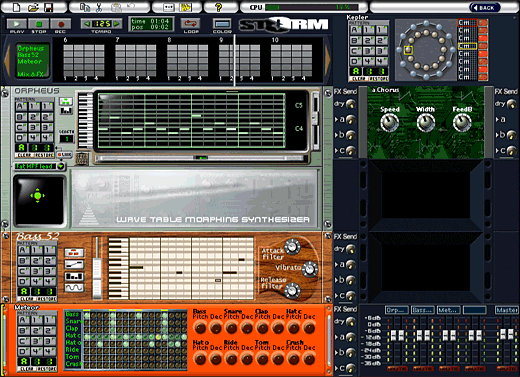This screenshot has width=520, height=377.
Task: Stop playback with the STOP button
Action: pos(39,24)
